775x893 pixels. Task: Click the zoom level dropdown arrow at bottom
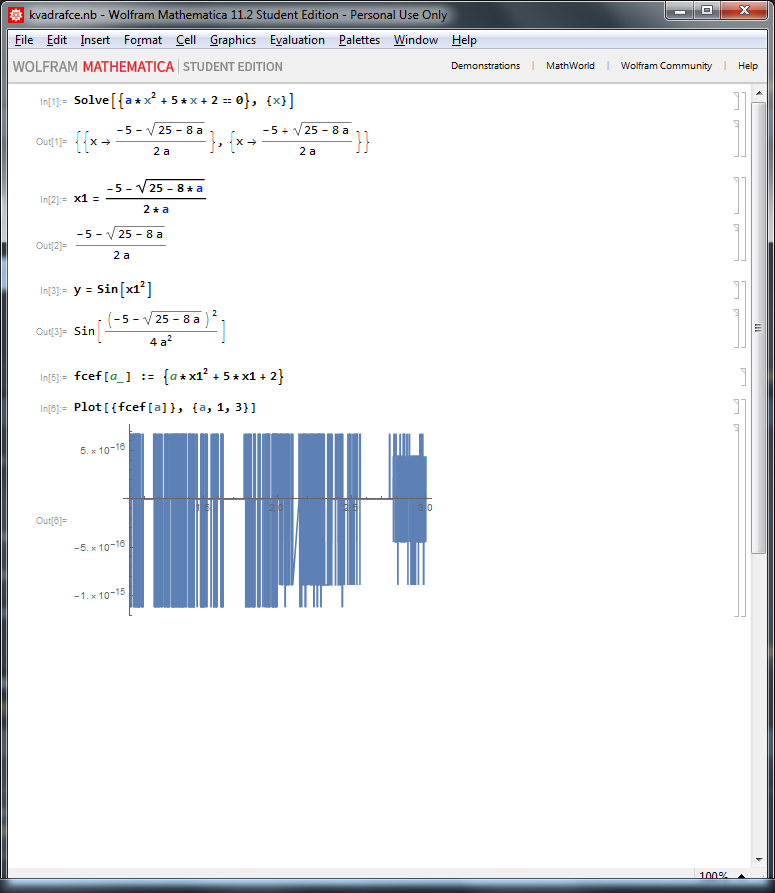pos(741,875)
